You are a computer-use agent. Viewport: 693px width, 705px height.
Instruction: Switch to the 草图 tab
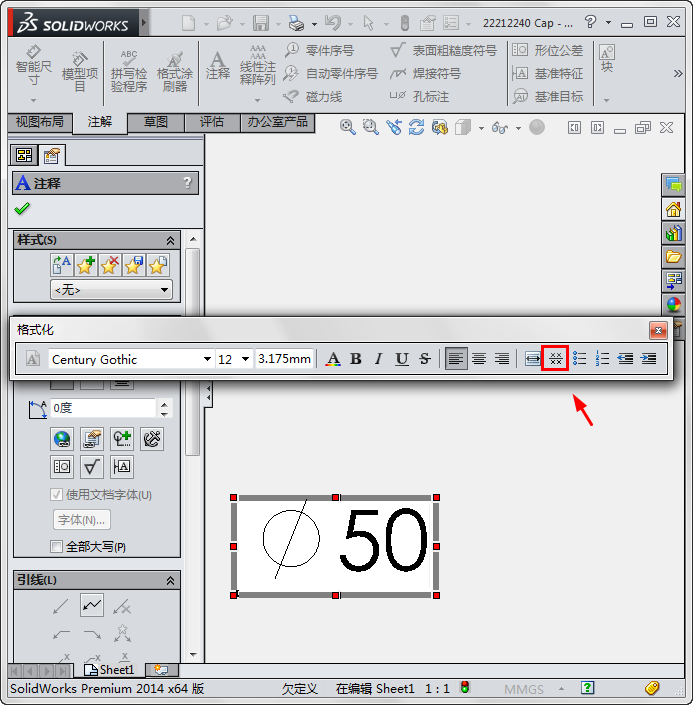(156, 122)
